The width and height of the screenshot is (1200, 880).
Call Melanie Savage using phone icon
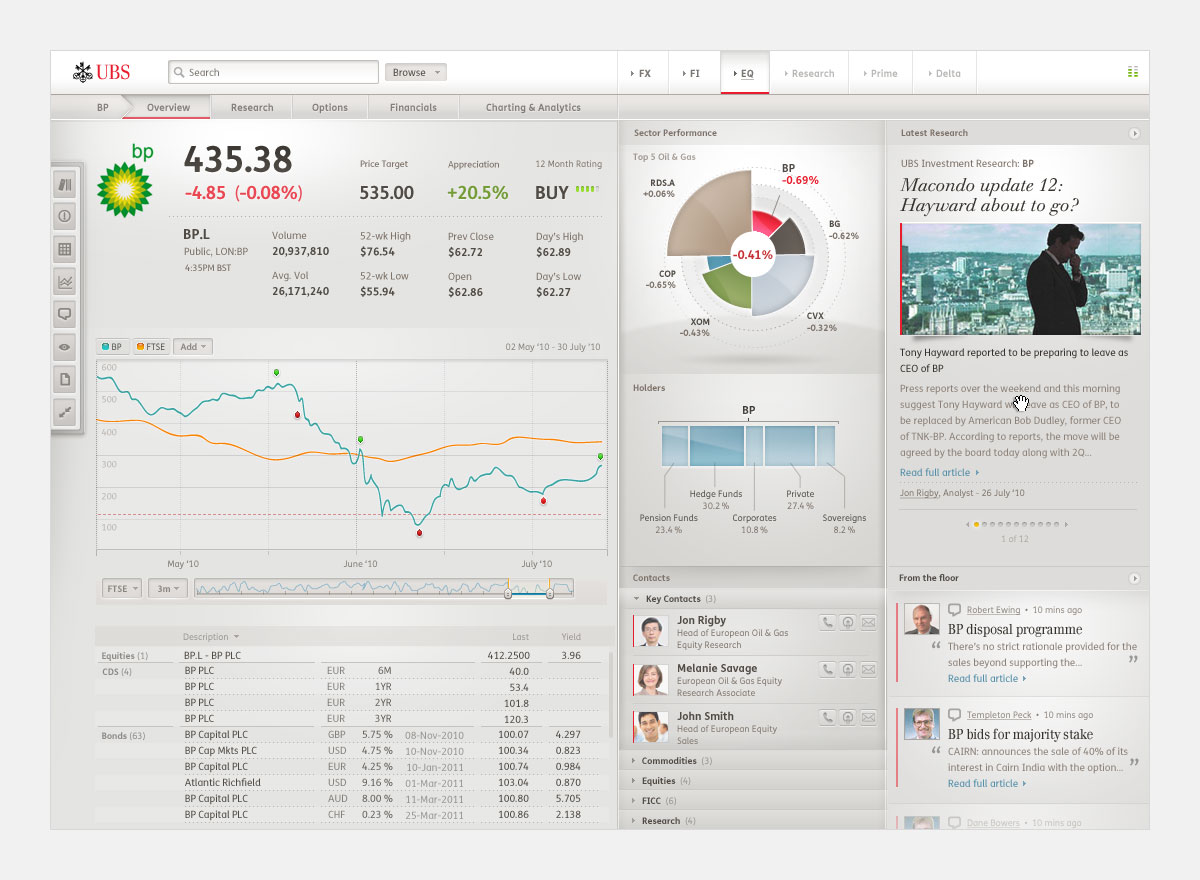click(x=827, y=670)
